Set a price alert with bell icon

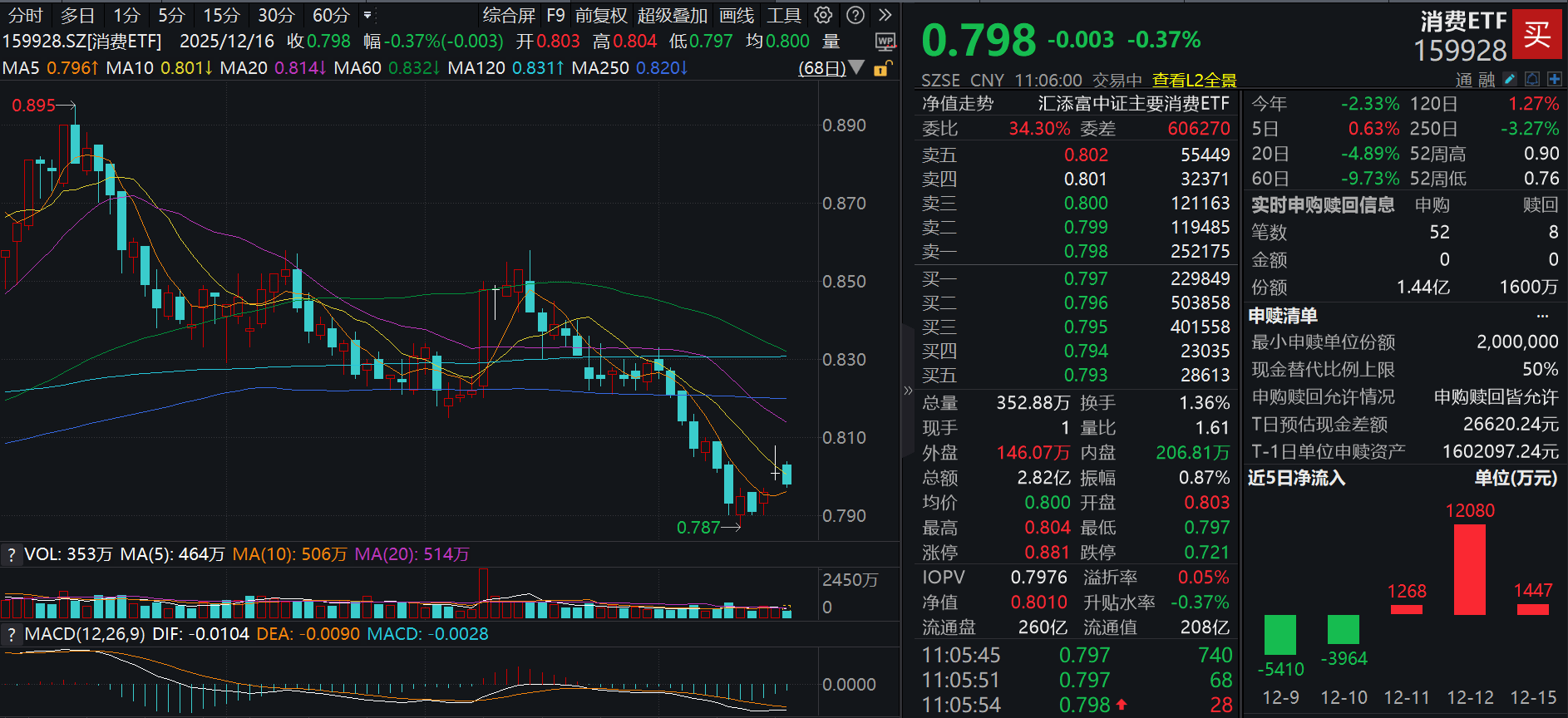(1532, 79)
